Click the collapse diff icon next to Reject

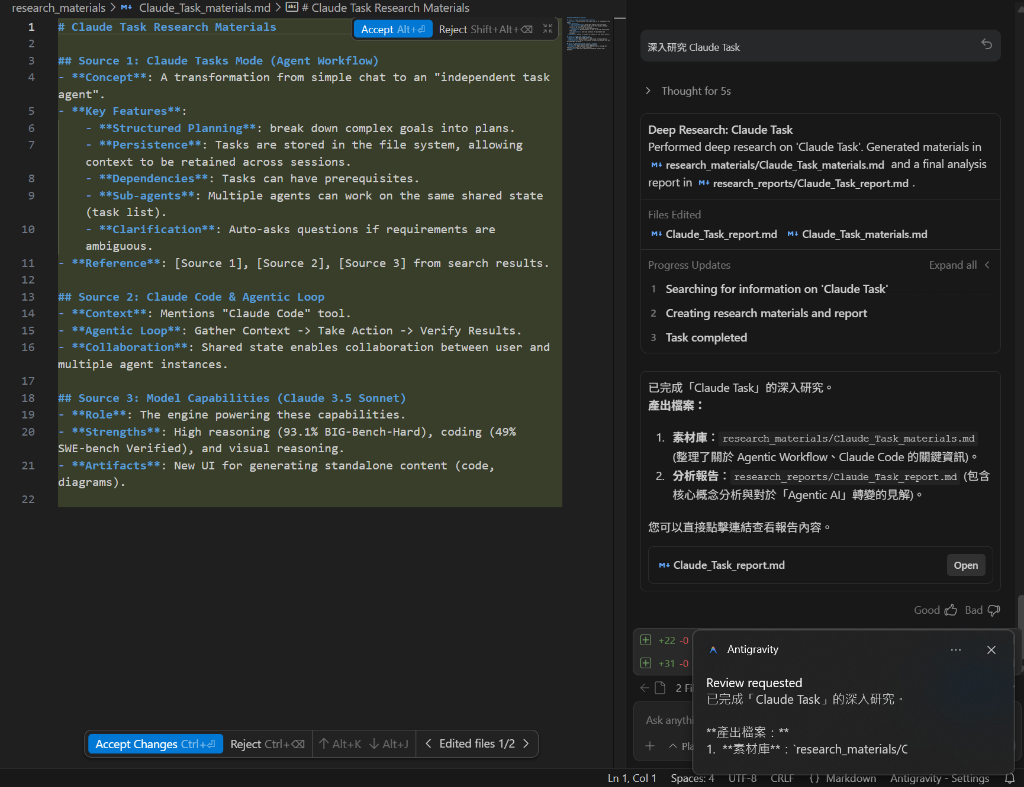tap(545, 28)
